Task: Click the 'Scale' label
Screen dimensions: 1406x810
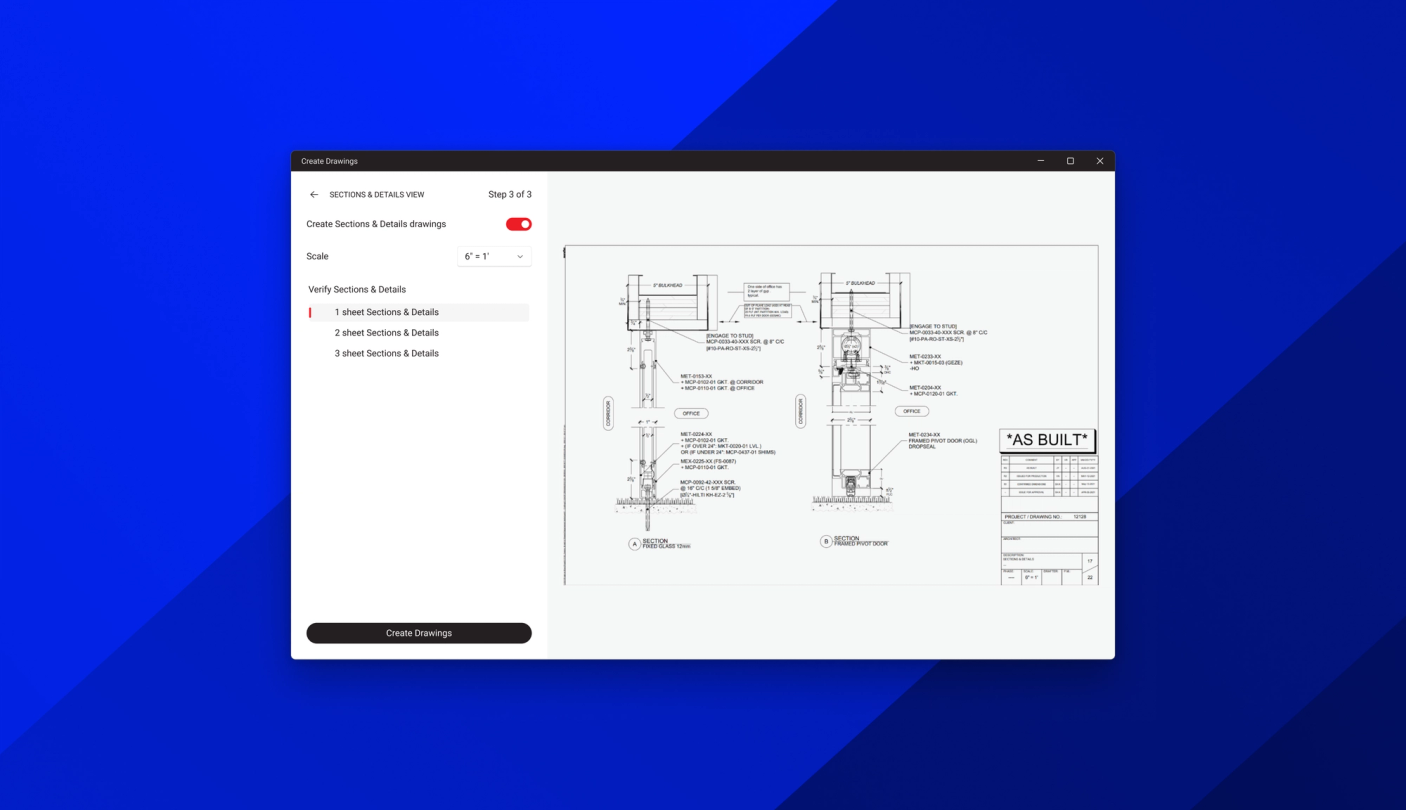Action: pos(317,257)
